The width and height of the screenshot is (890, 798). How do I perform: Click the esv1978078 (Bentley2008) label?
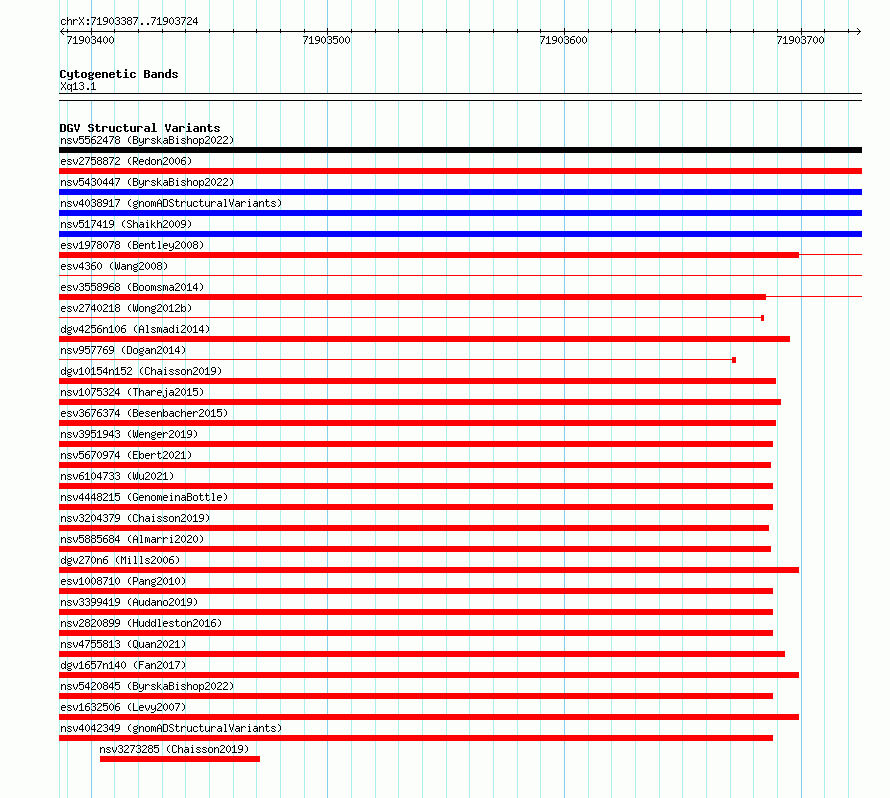pyautogui.click(x=132, y=245)
